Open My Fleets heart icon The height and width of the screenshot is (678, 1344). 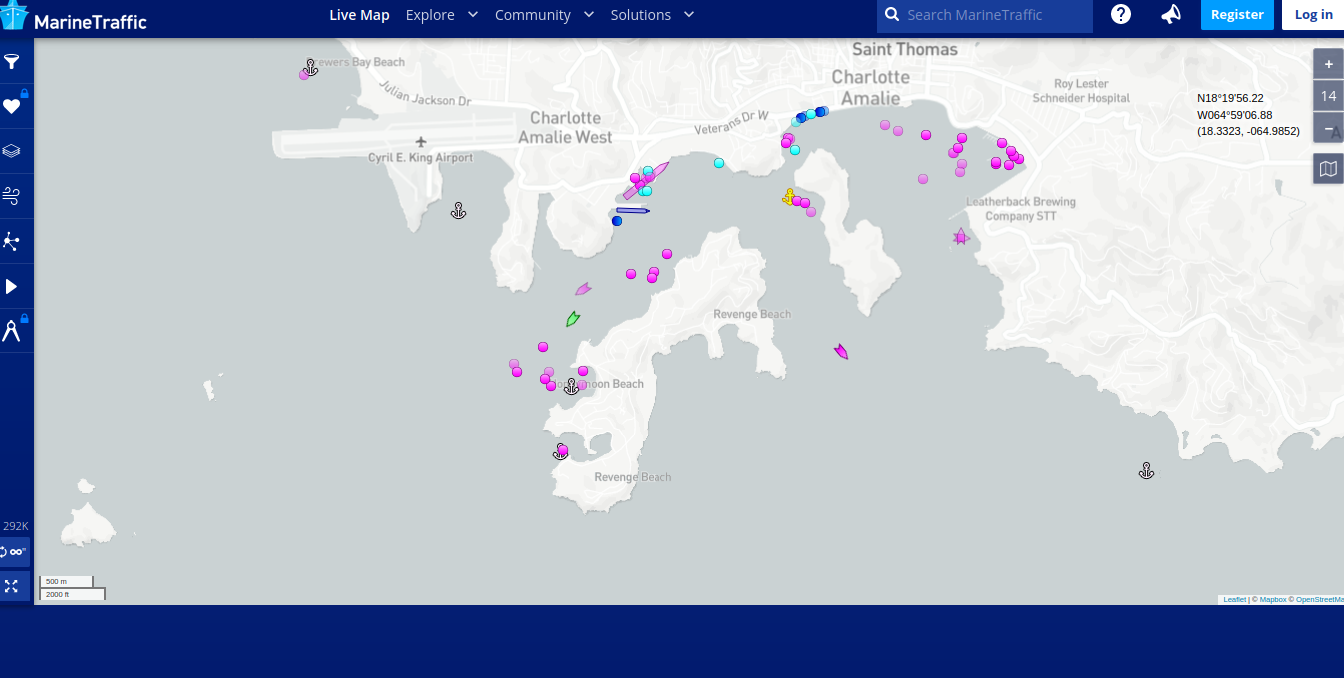tap(11, 106)
